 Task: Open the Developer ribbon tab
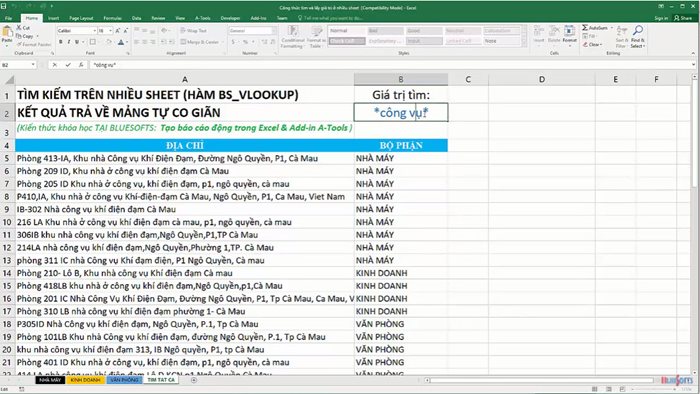click(230, 18)
